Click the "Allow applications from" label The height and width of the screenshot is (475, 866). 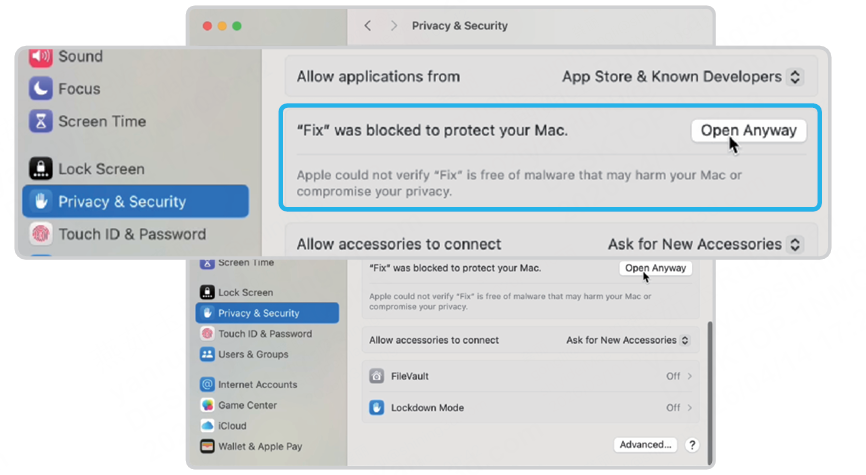[378, 77]
